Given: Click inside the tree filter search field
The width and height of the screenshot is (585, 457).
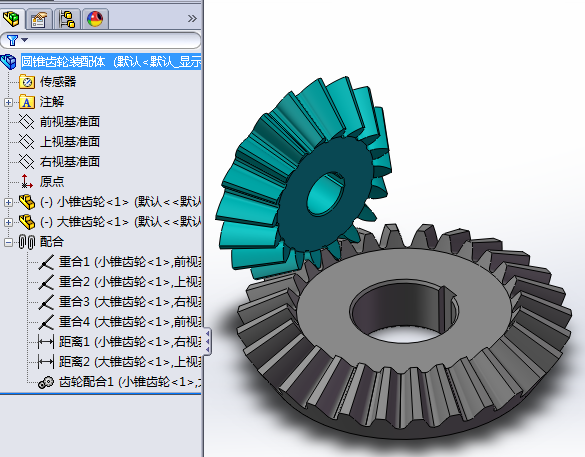Looking at the screenshot, I should (101, 40).
